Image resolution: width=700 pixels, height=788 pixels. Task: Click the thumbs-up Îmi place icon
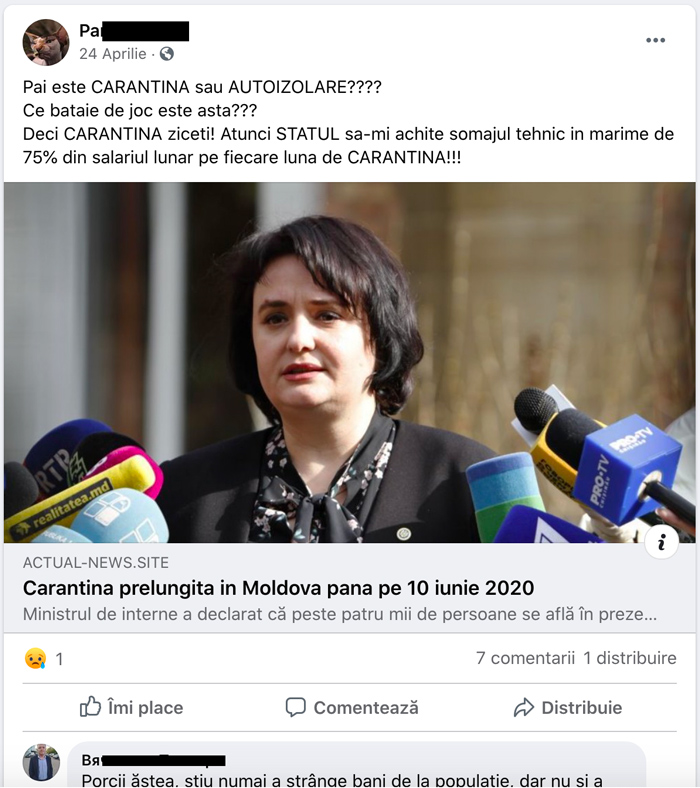coord(90,707)
